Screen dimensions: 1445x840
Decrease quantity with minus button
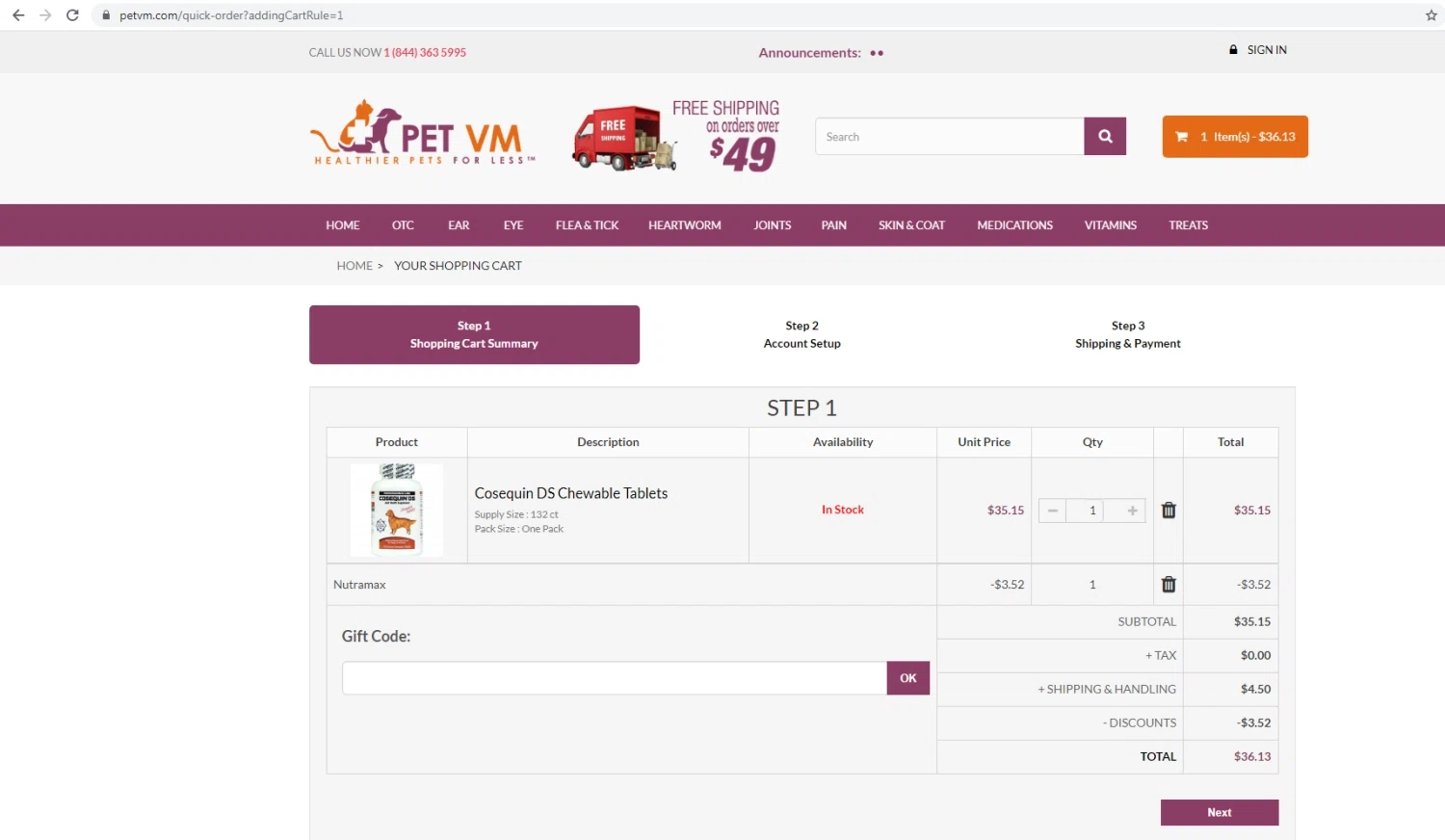(1053, 511)
